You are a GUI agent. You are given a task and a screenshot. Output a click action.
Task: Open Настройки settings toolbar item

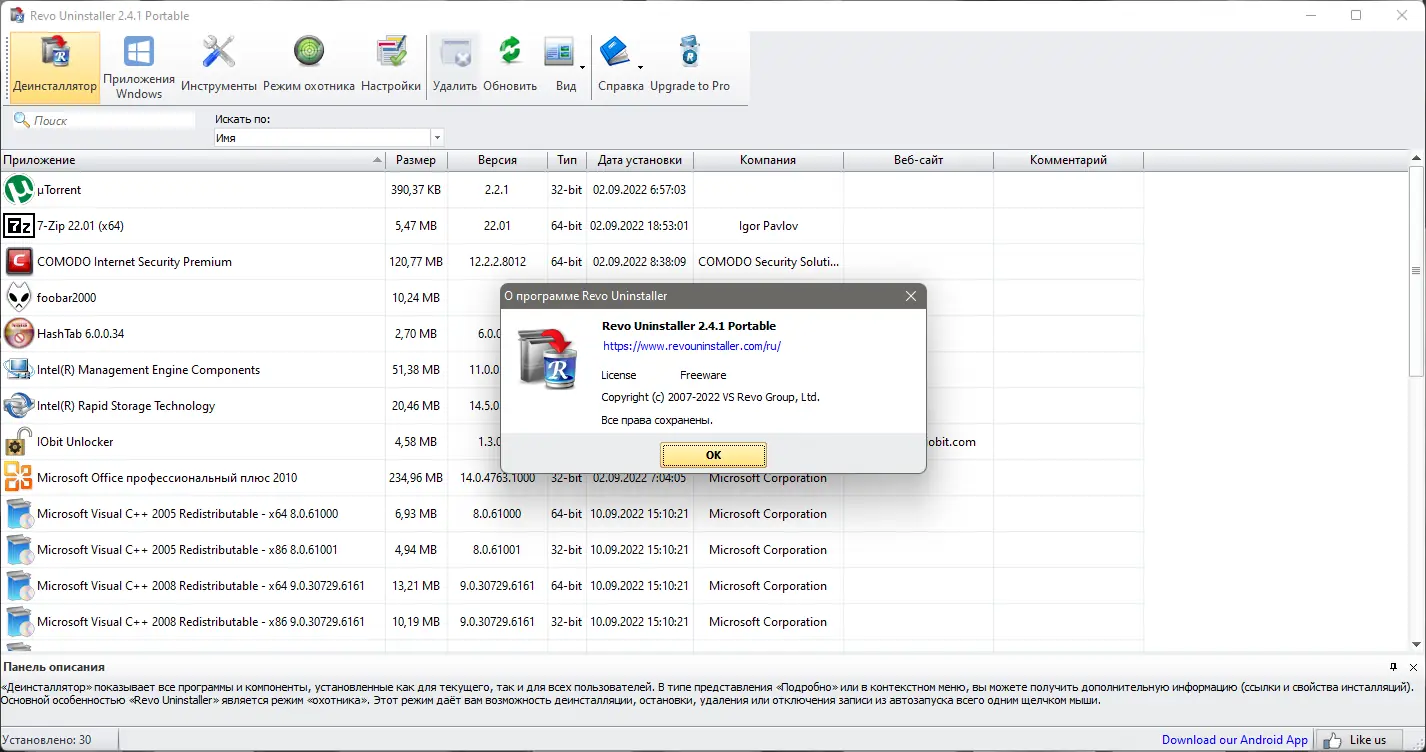391,67
